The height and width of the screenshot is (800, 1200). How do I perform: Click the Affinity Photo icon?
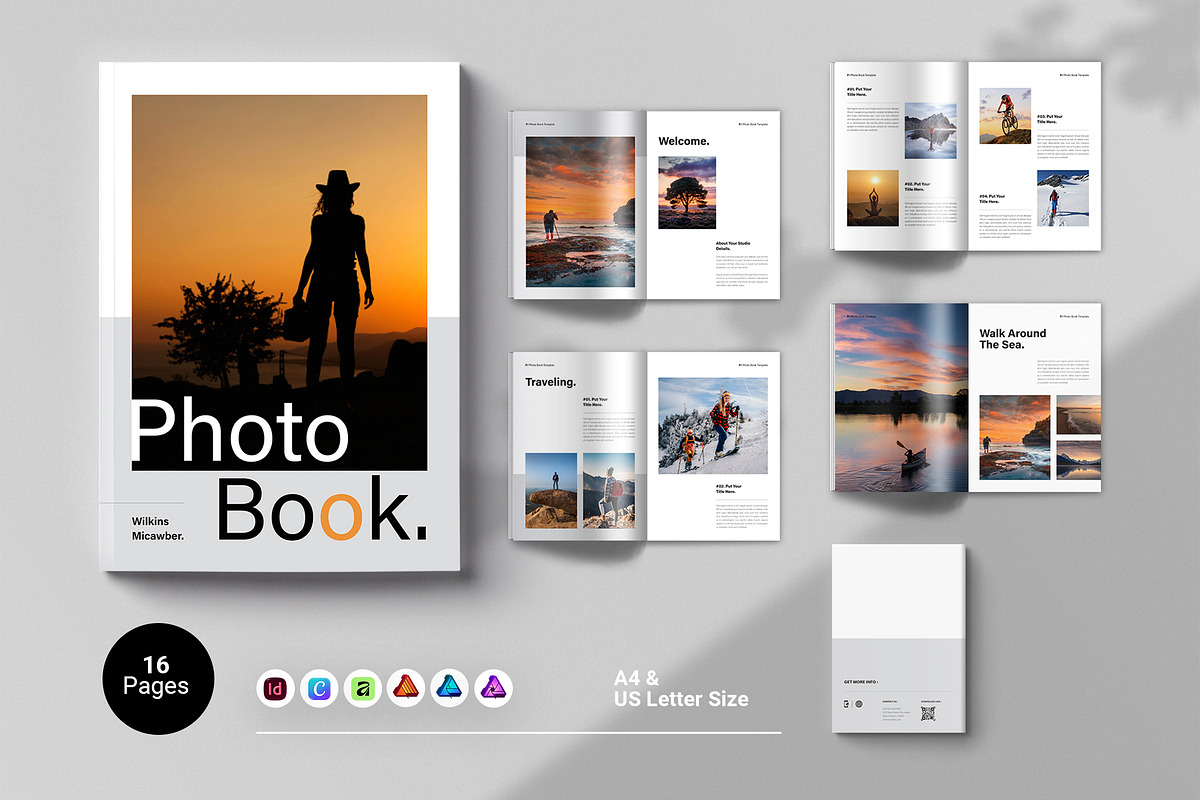493,688
